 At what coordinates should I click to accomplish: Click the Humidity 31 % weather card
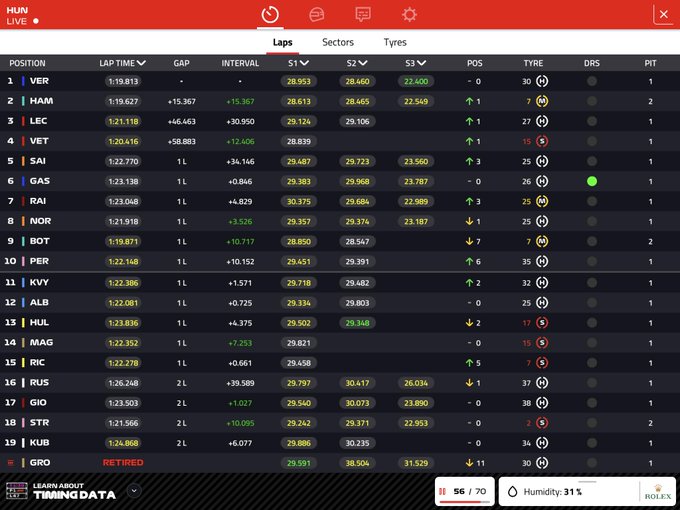click(587, 491)
